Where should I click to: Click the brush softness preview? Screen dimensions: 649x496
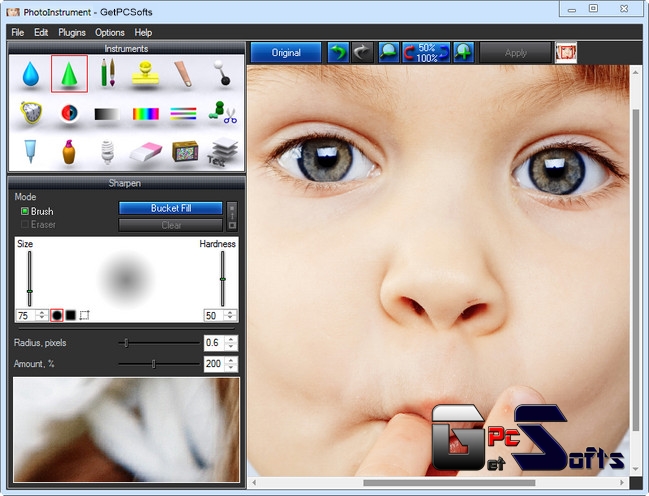(126, 279)
